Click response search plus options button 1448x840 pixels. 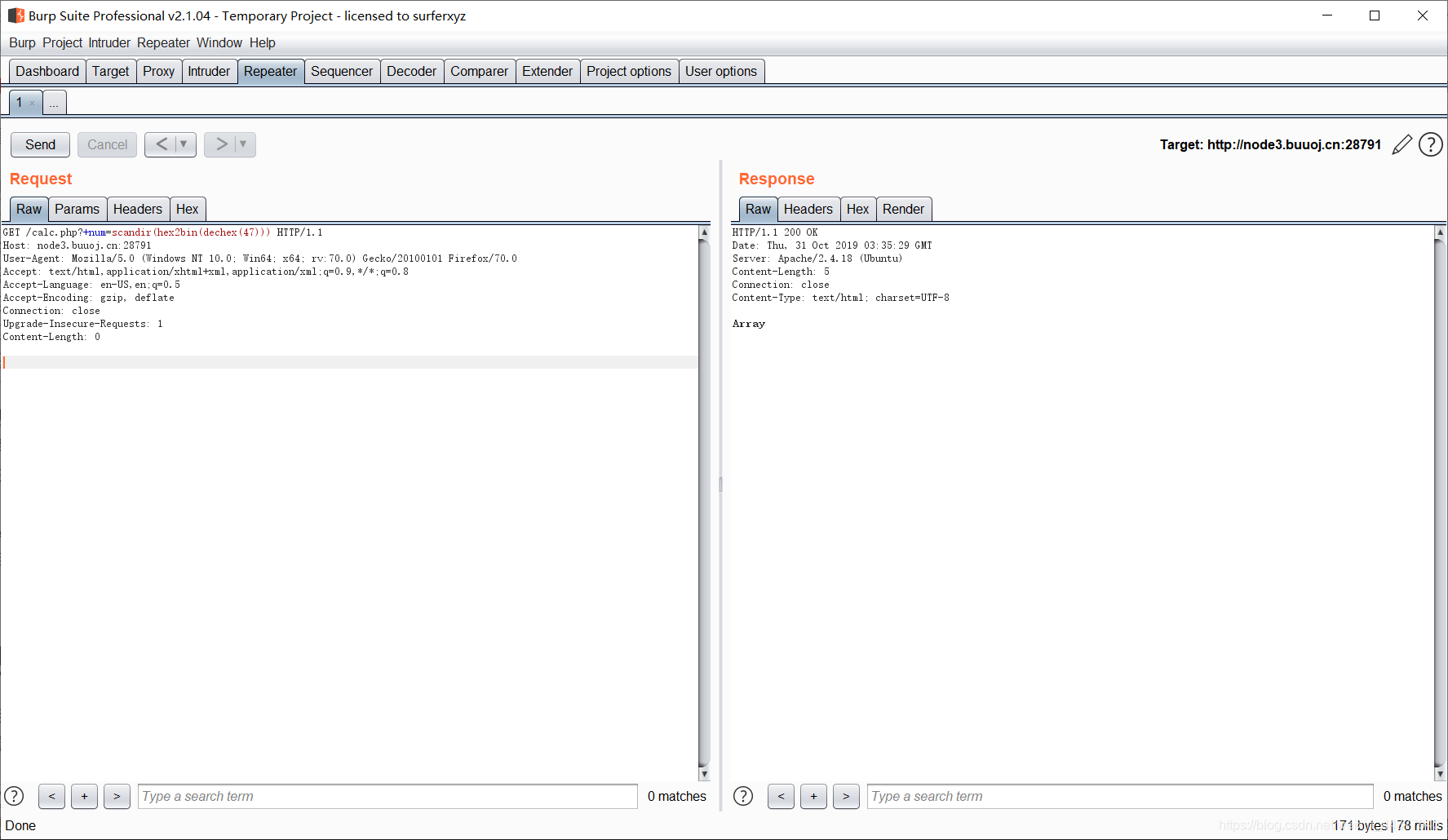pyautogui.click(x=813, y=796)
